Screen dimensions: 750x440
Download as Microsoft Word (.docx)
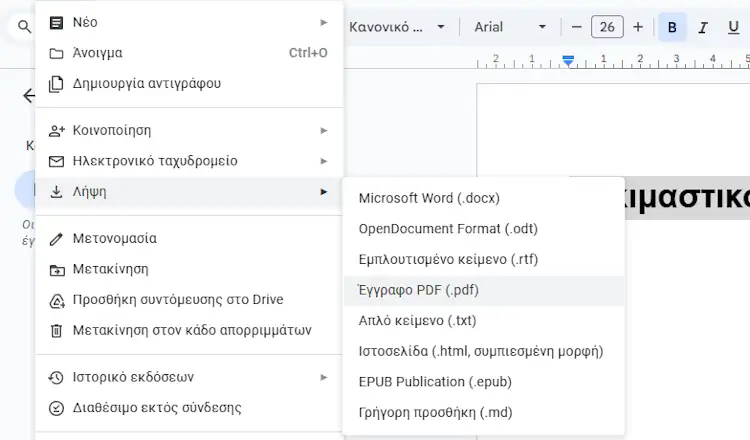click(484, 198)
